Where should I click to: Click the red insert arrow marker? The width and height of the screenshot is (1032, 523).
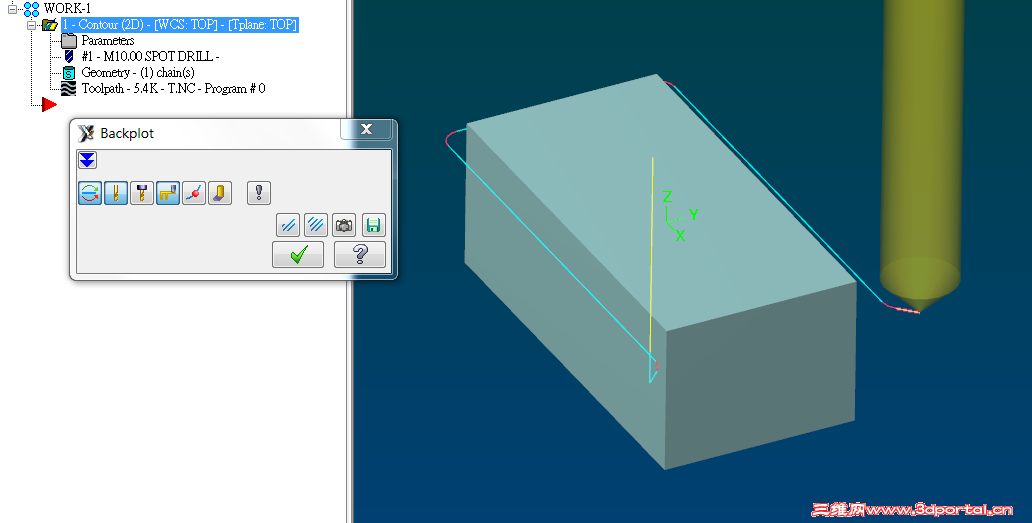coord(49,104)
